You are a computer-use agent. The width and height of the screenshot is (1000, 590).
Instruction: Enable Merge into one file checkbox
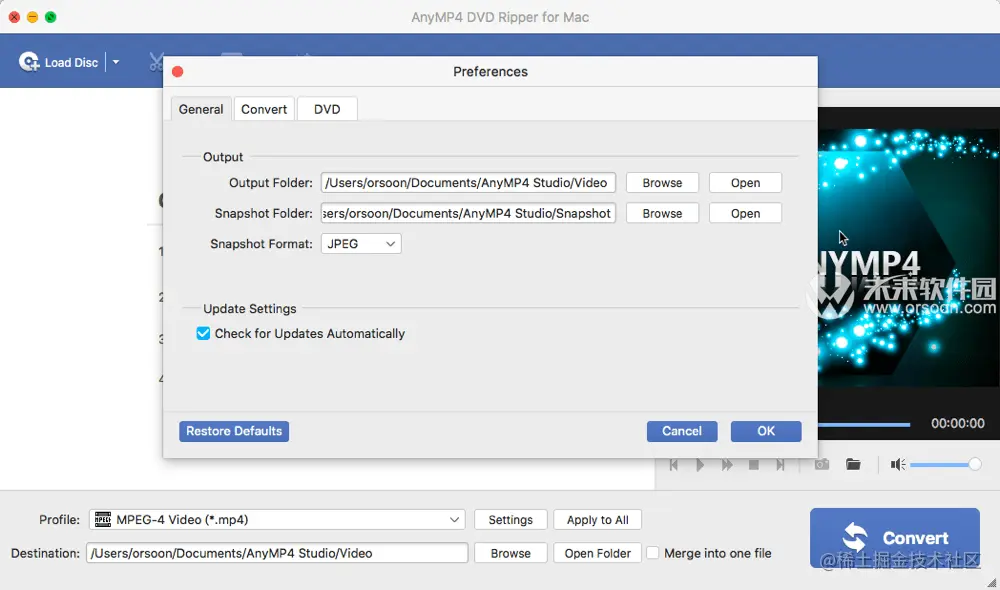coord(653,553)
